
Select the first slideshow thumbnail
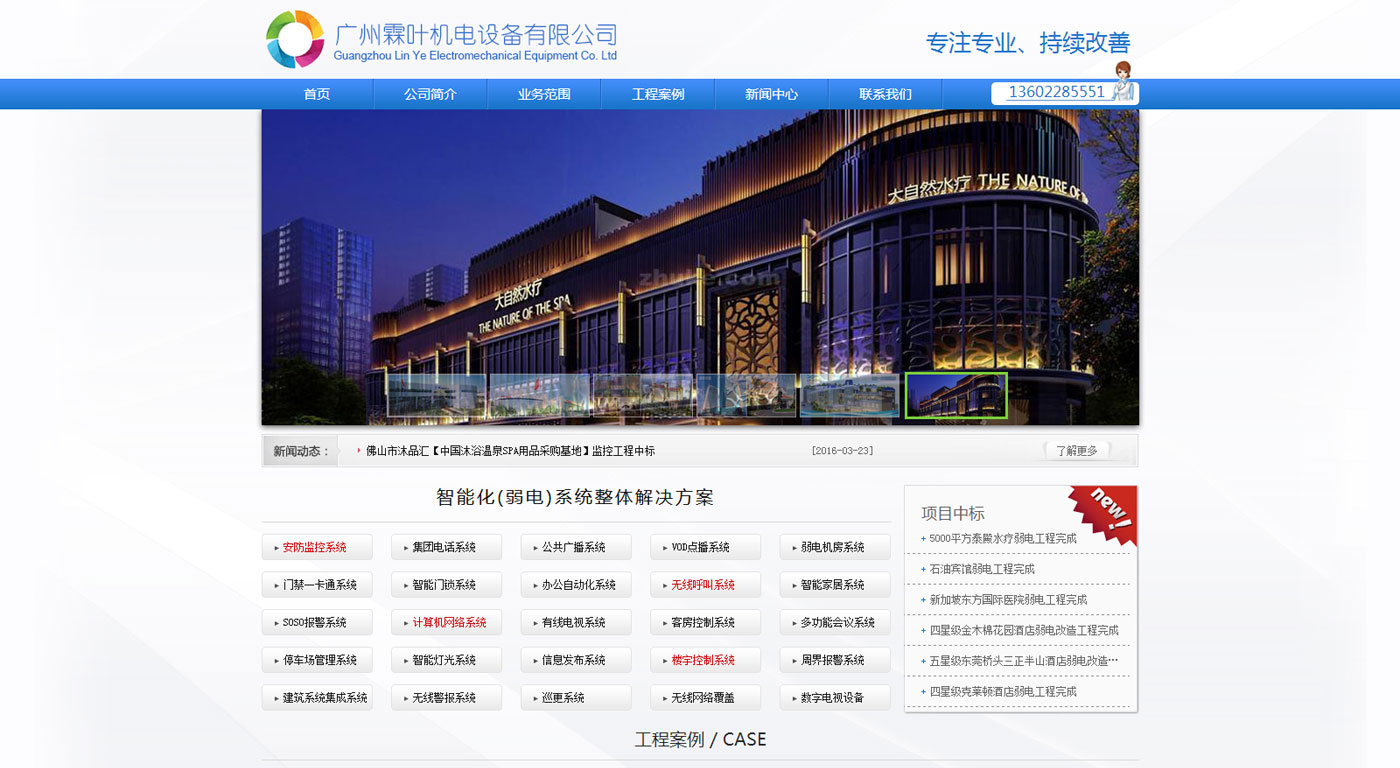click(436, 395)
